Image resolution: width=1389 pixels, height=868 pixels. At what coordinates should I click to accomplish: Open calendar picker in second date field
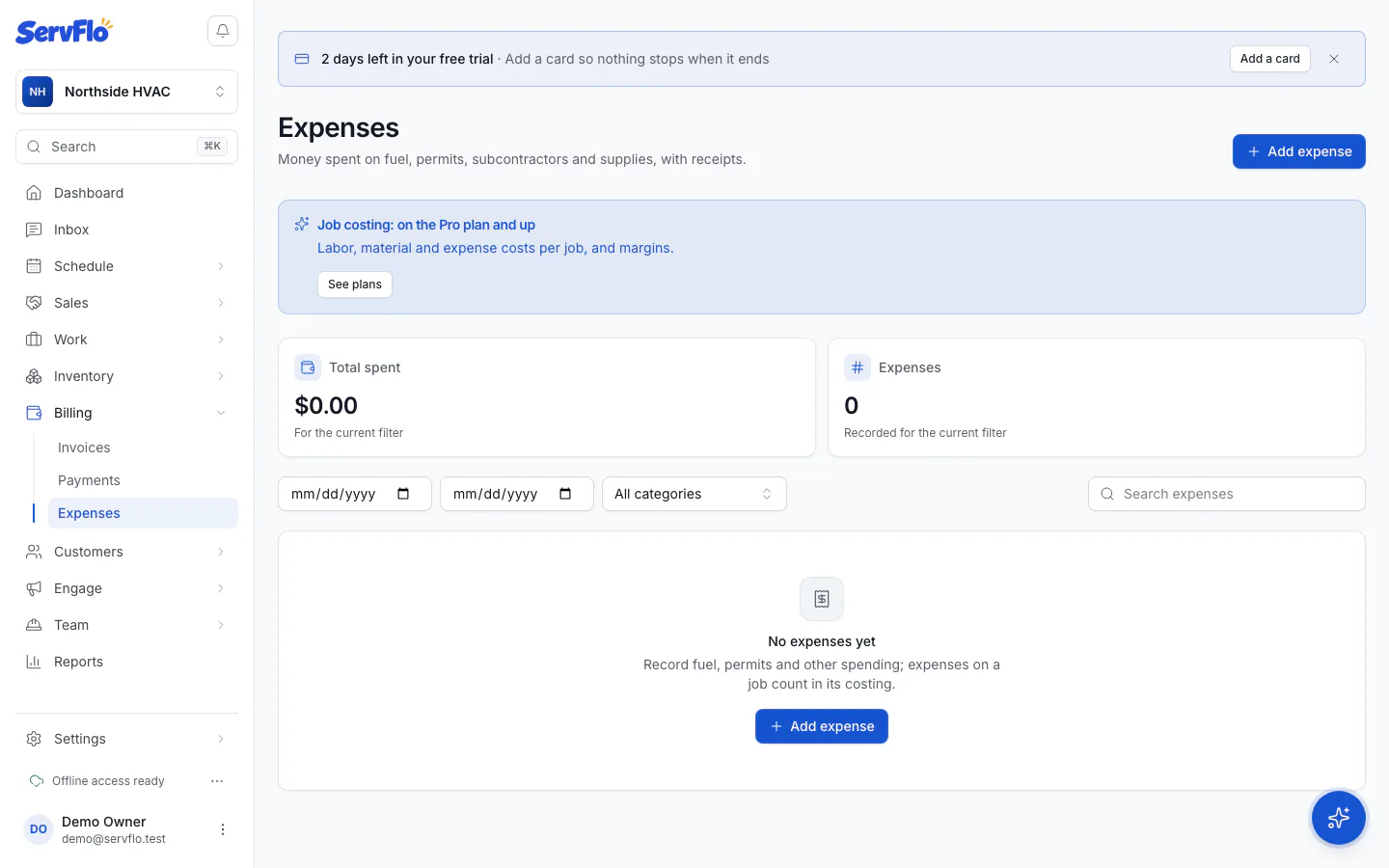[565, 494]
